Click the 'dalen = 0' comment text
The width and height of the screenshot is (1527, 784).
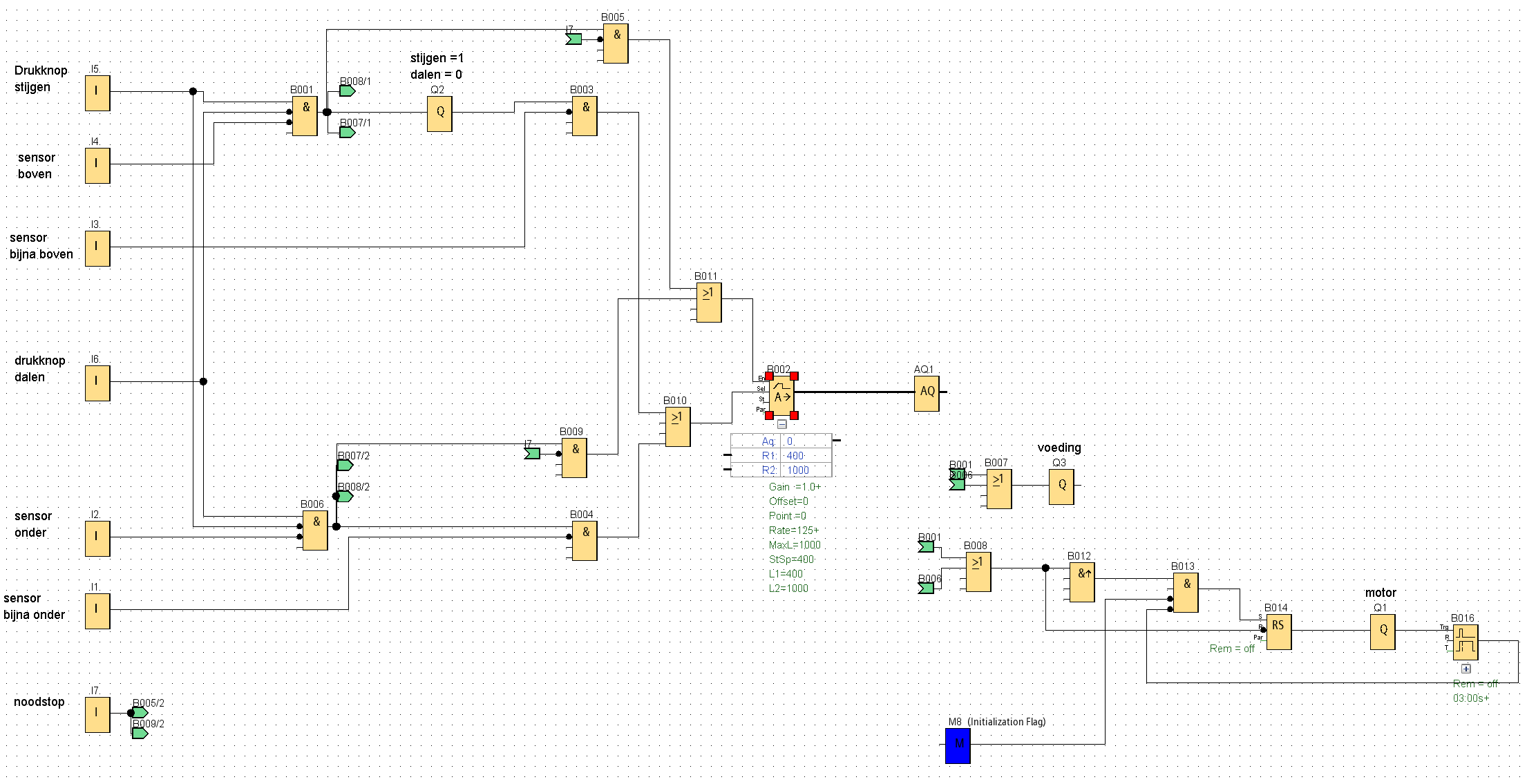point(436,75)
